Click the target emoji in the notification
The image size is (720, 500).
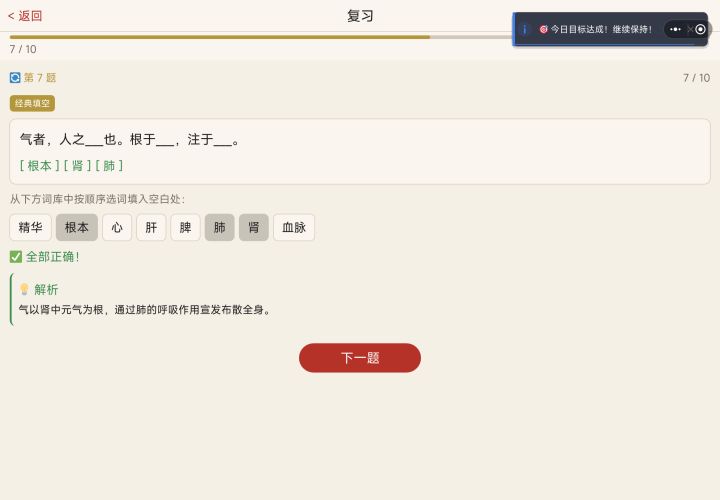(544, 29)
